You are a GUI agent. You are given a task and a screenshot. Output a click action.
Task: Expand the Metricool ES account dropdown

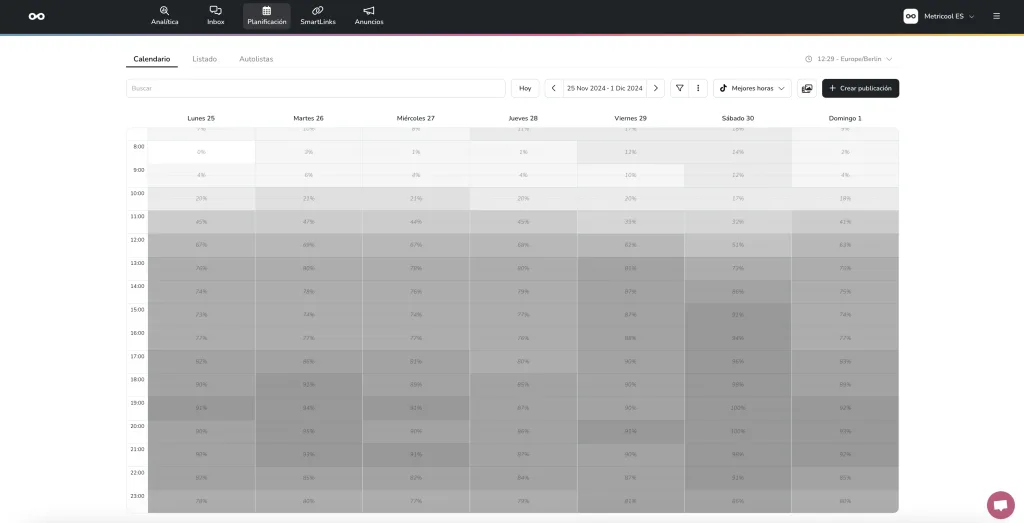click(x=939, y=16)
